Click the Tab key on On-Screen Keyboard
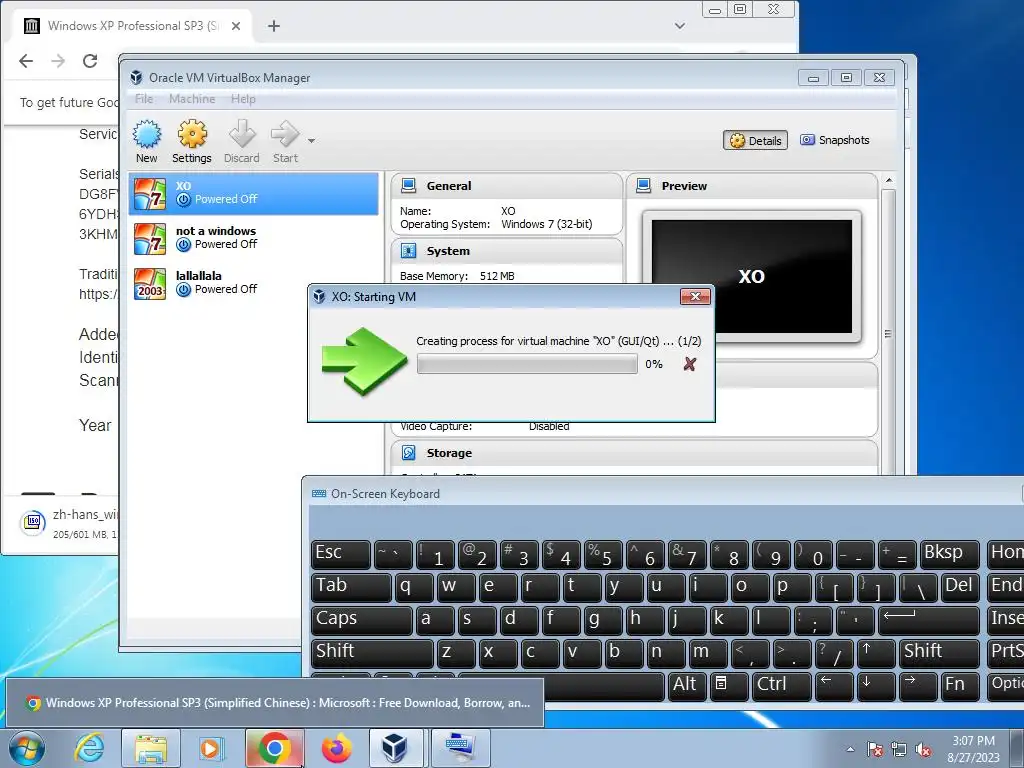The image size is (1024, 768). click(351, 586)
